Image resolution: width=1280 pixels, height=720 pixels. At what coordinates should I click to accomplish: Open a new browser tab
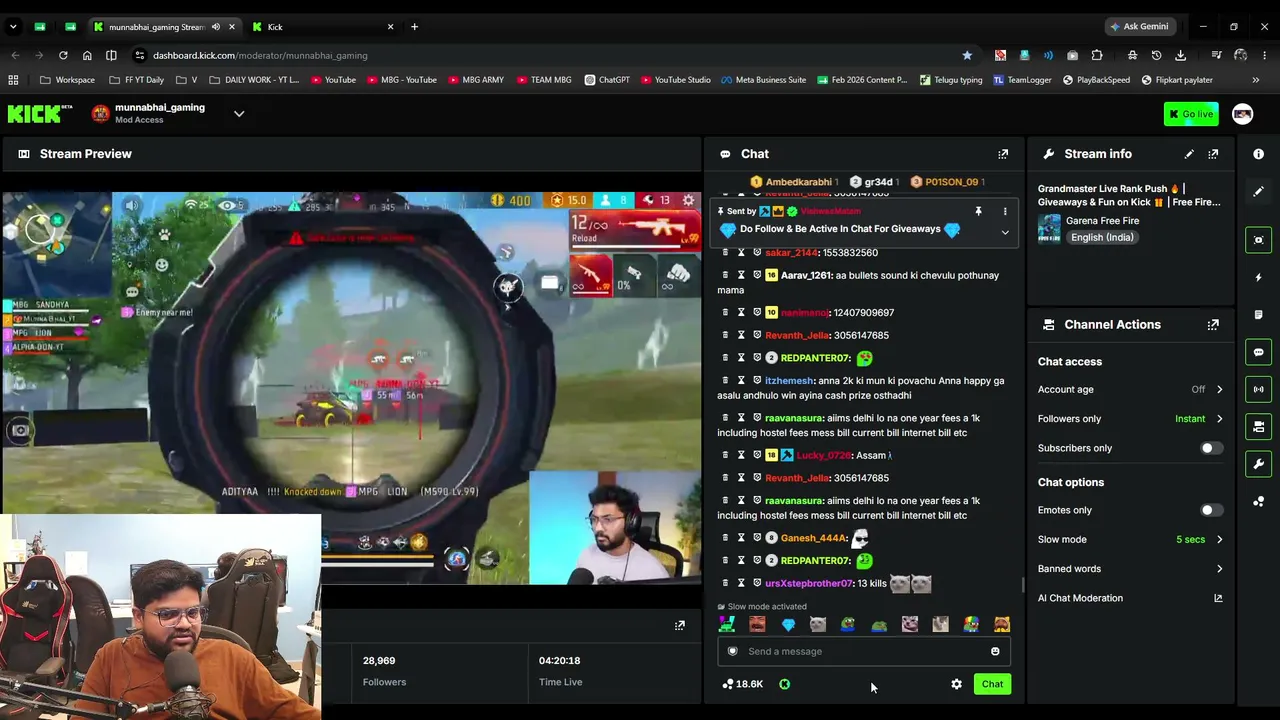[x=414, y=27]
